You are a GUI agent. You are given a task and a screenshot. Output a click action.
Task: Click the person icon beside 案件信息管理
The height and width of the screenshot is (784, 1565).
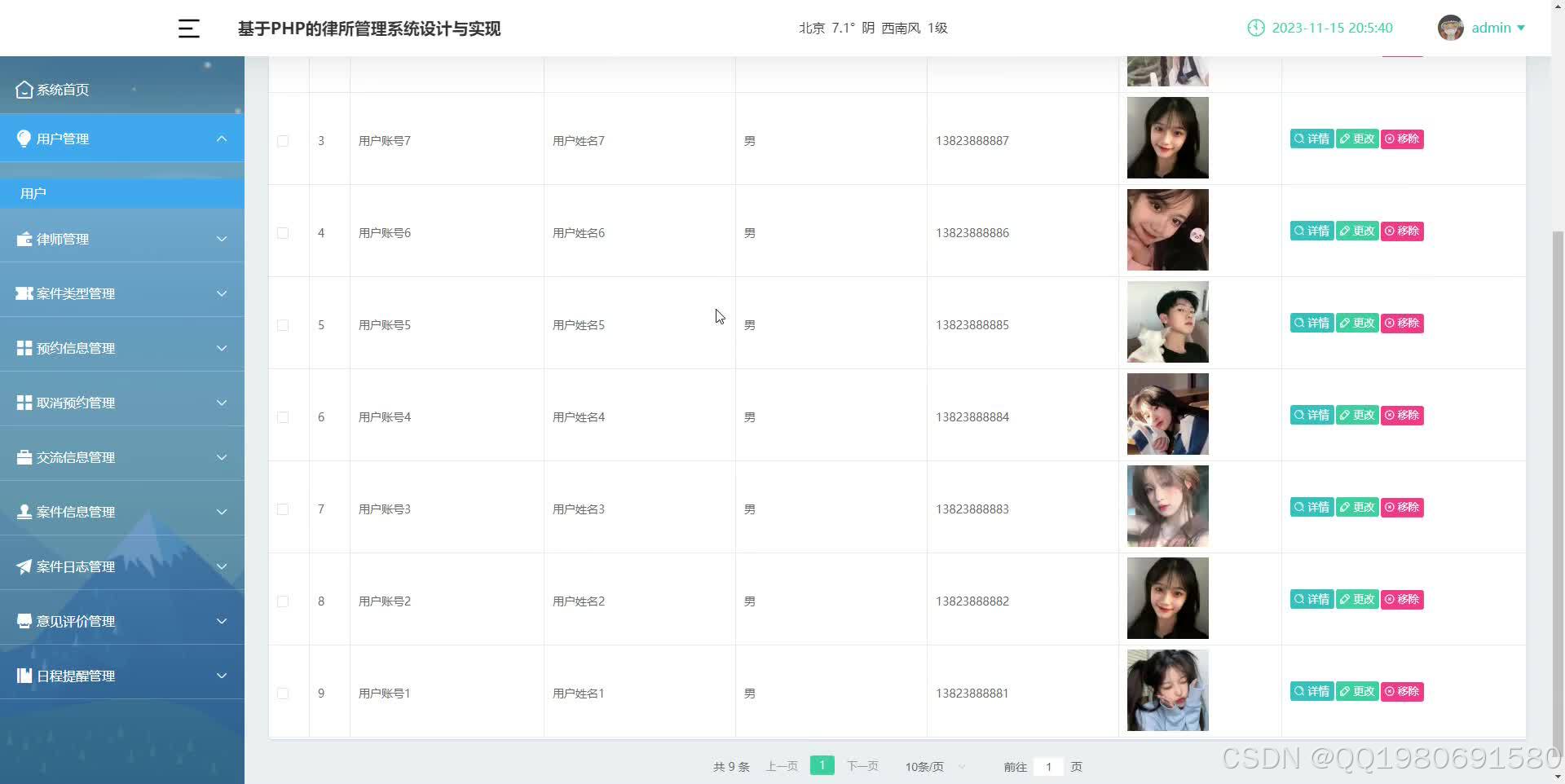24,512
